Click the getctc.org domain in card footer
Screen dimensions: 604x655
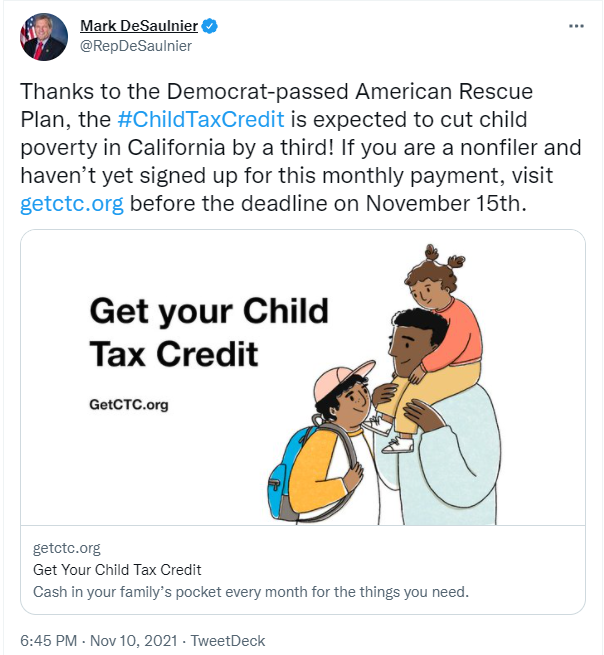click(x=67, y=548)
